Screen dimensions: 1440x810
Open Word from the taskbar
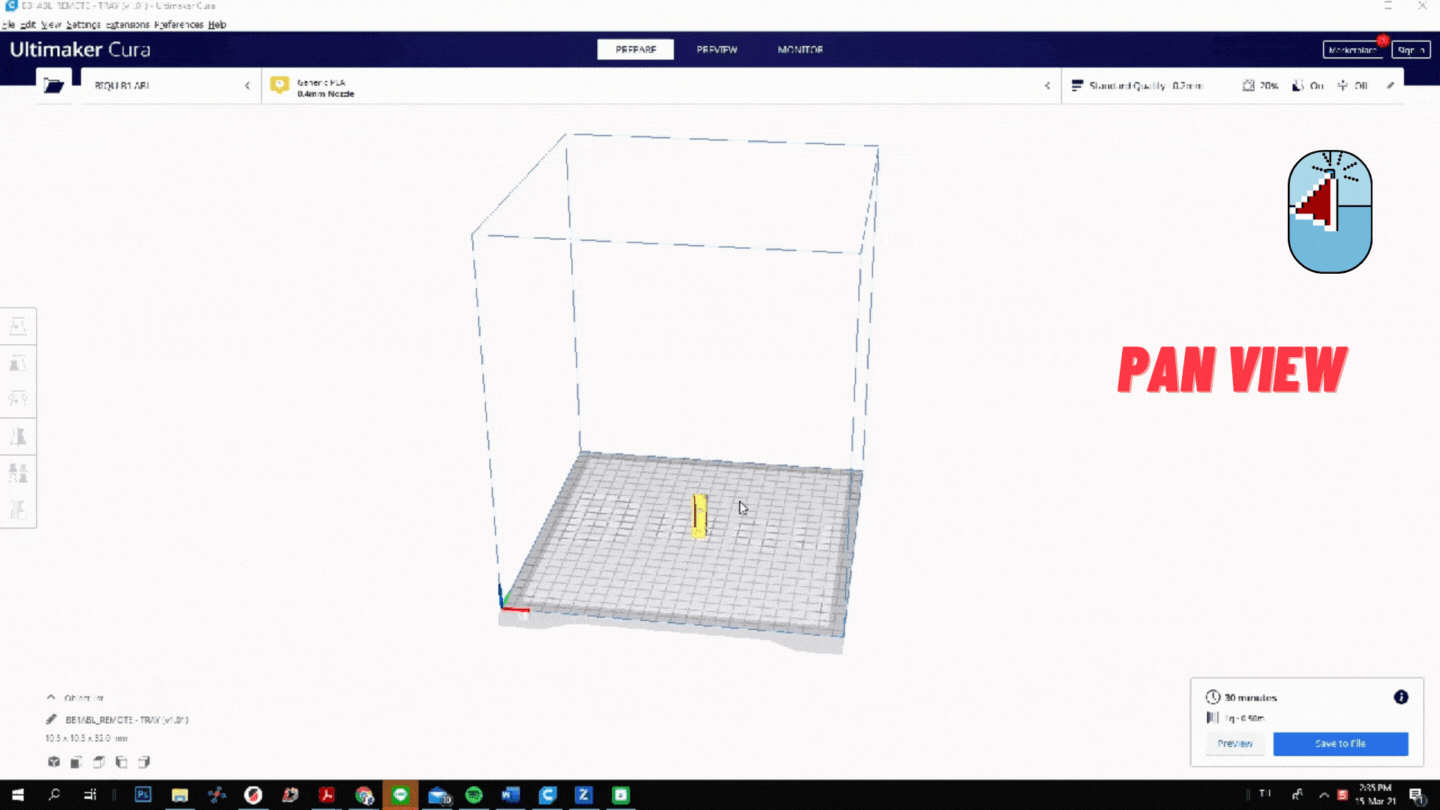click(510, 795)
